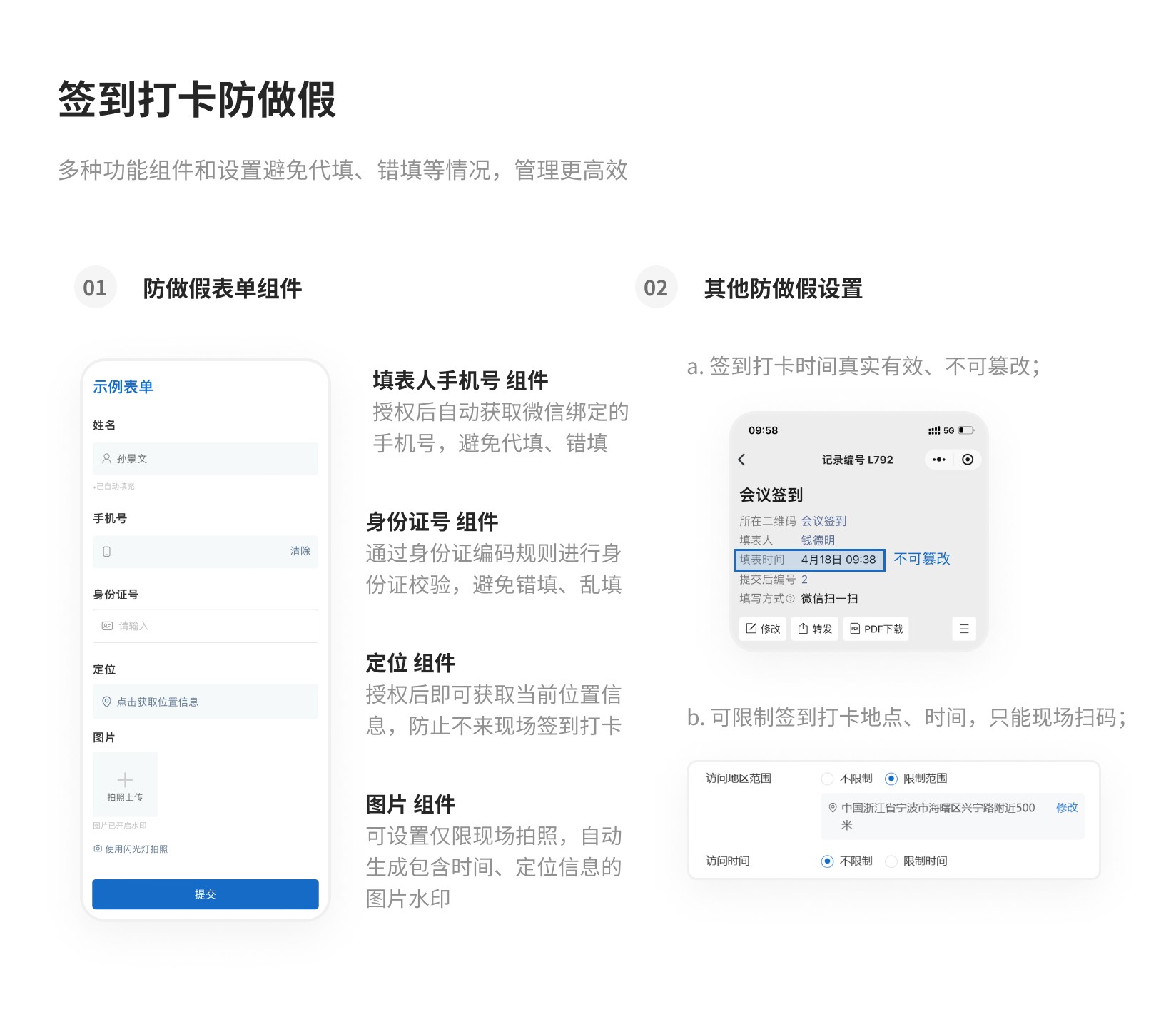Click the plus icon for 拍照上传
The height and width of the screenshot is (1022, 1176).
125,779
